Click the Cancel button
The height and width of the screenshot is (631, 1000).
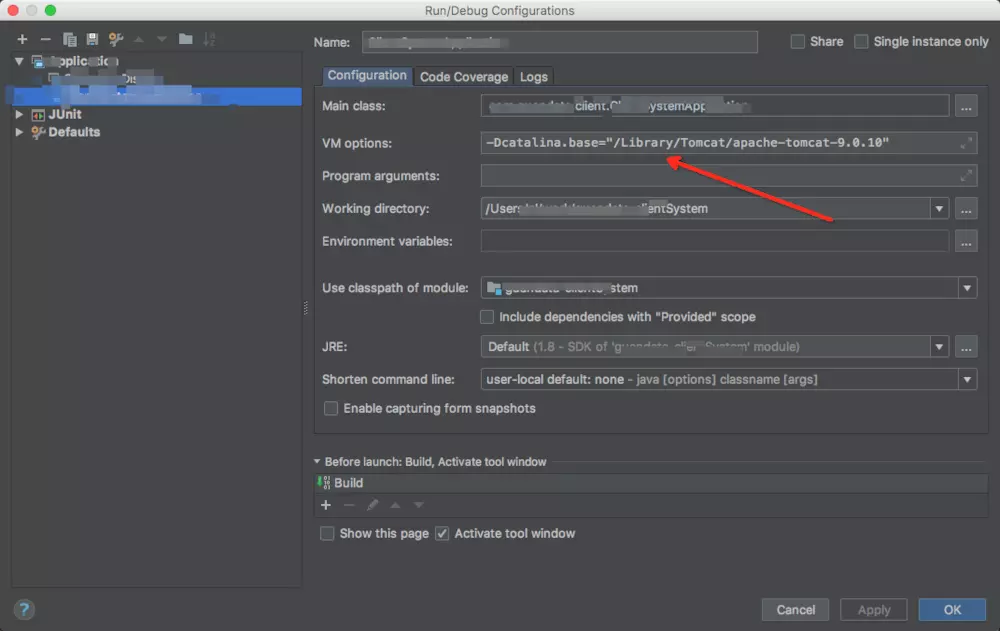click(x=795, y=610)
